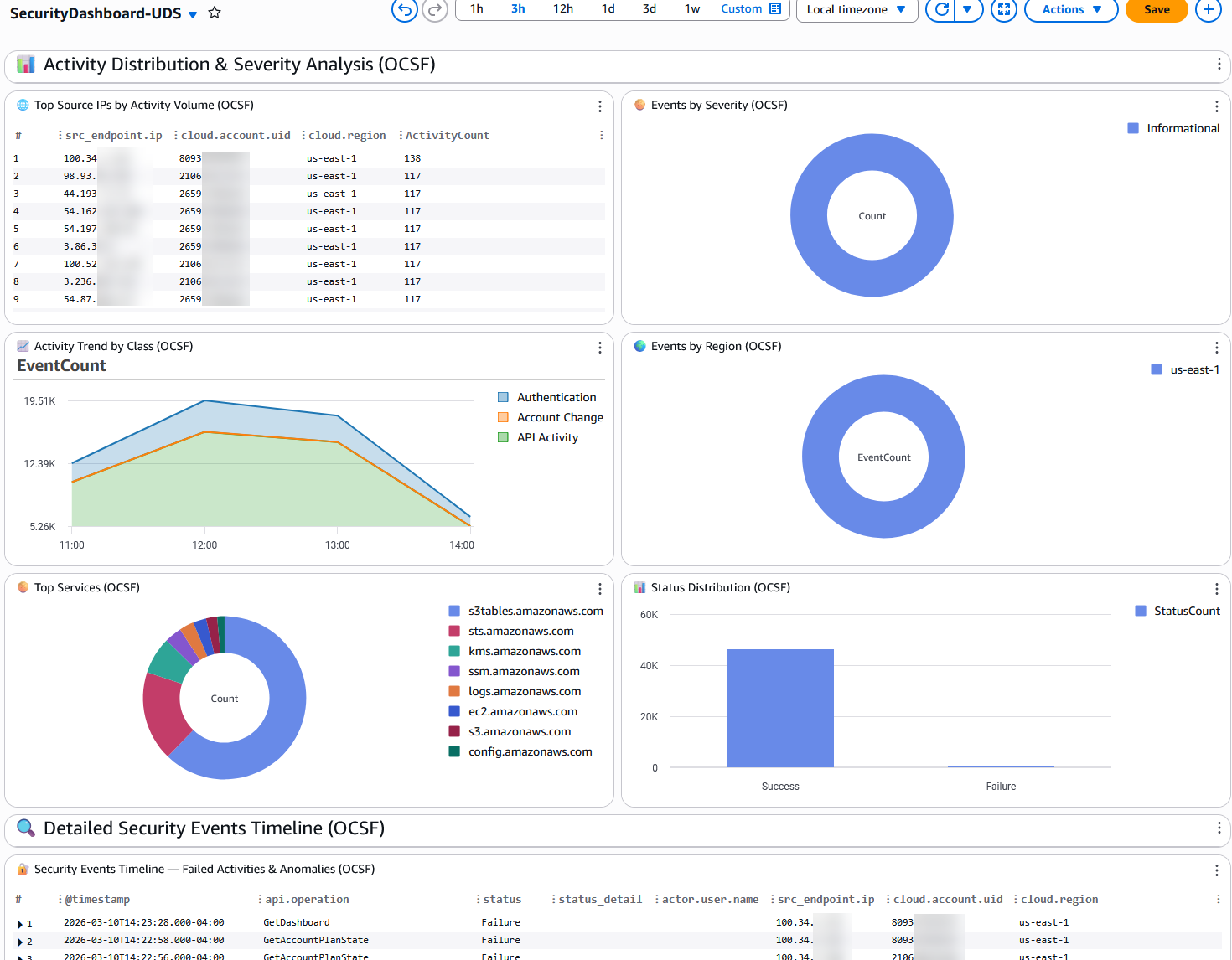Open the calendar icon beside Custom
The image size is (1232, 960).
(x=777, y=8)
